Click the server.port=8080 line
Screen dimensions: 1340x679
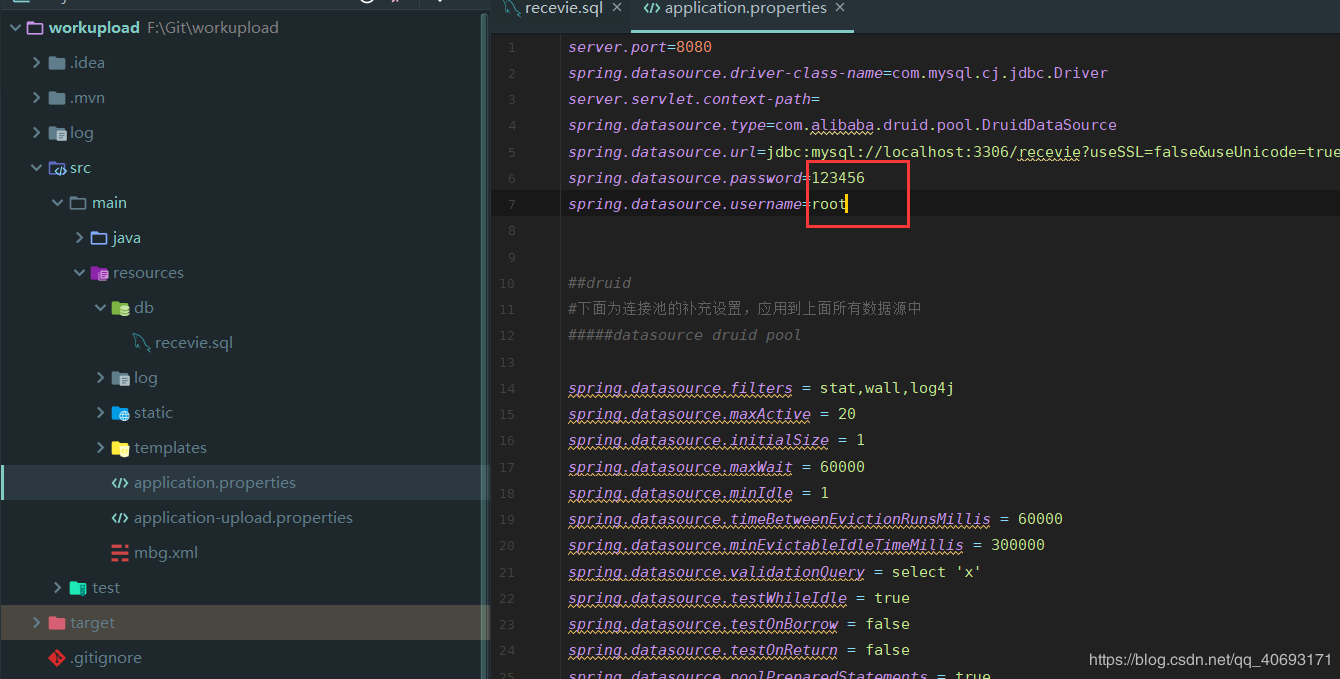[640, 47]
